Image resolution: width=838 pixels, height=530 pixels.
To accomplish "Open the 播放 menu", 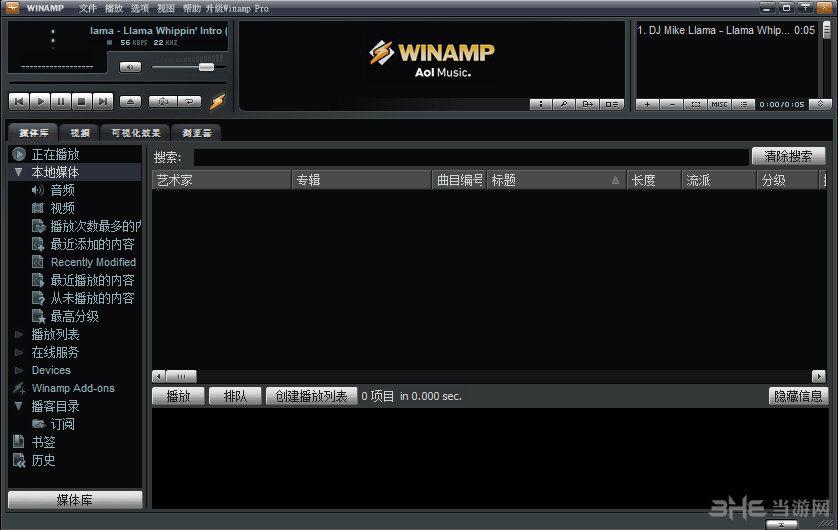I will [114, 8].
